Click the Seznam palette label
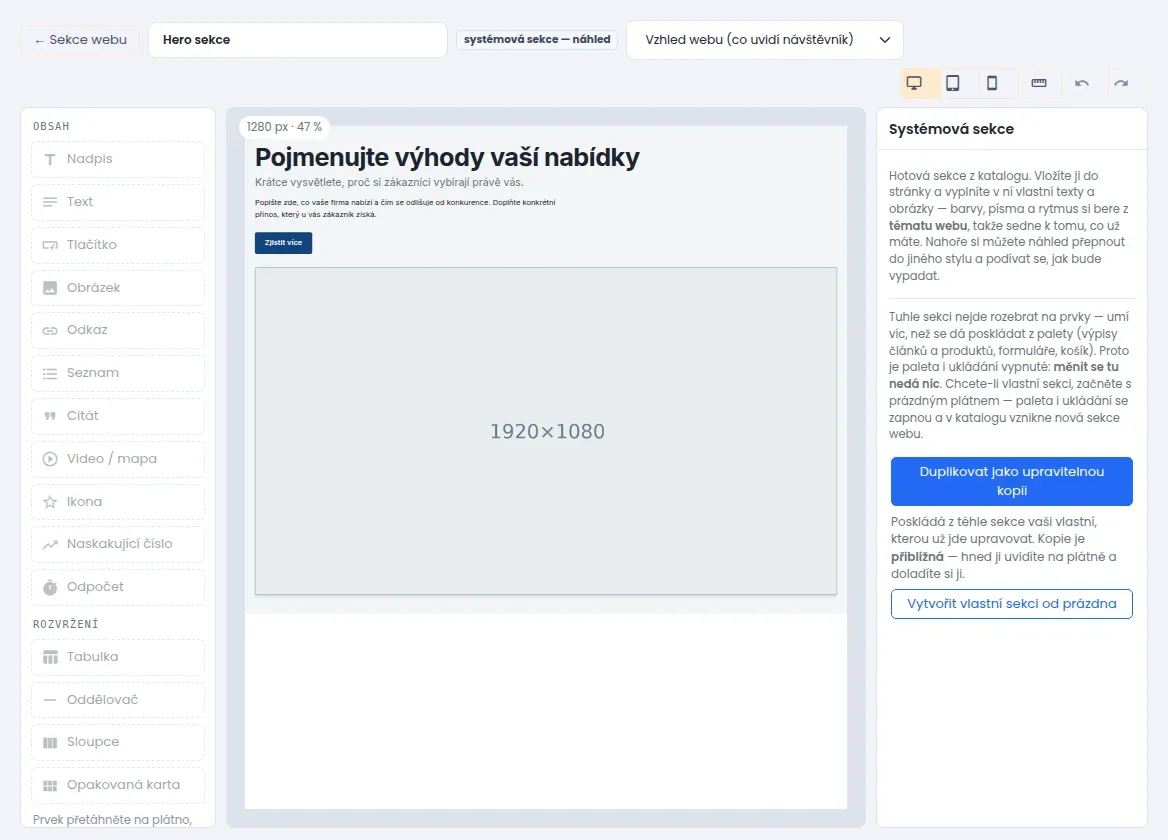 coord(93,373)
